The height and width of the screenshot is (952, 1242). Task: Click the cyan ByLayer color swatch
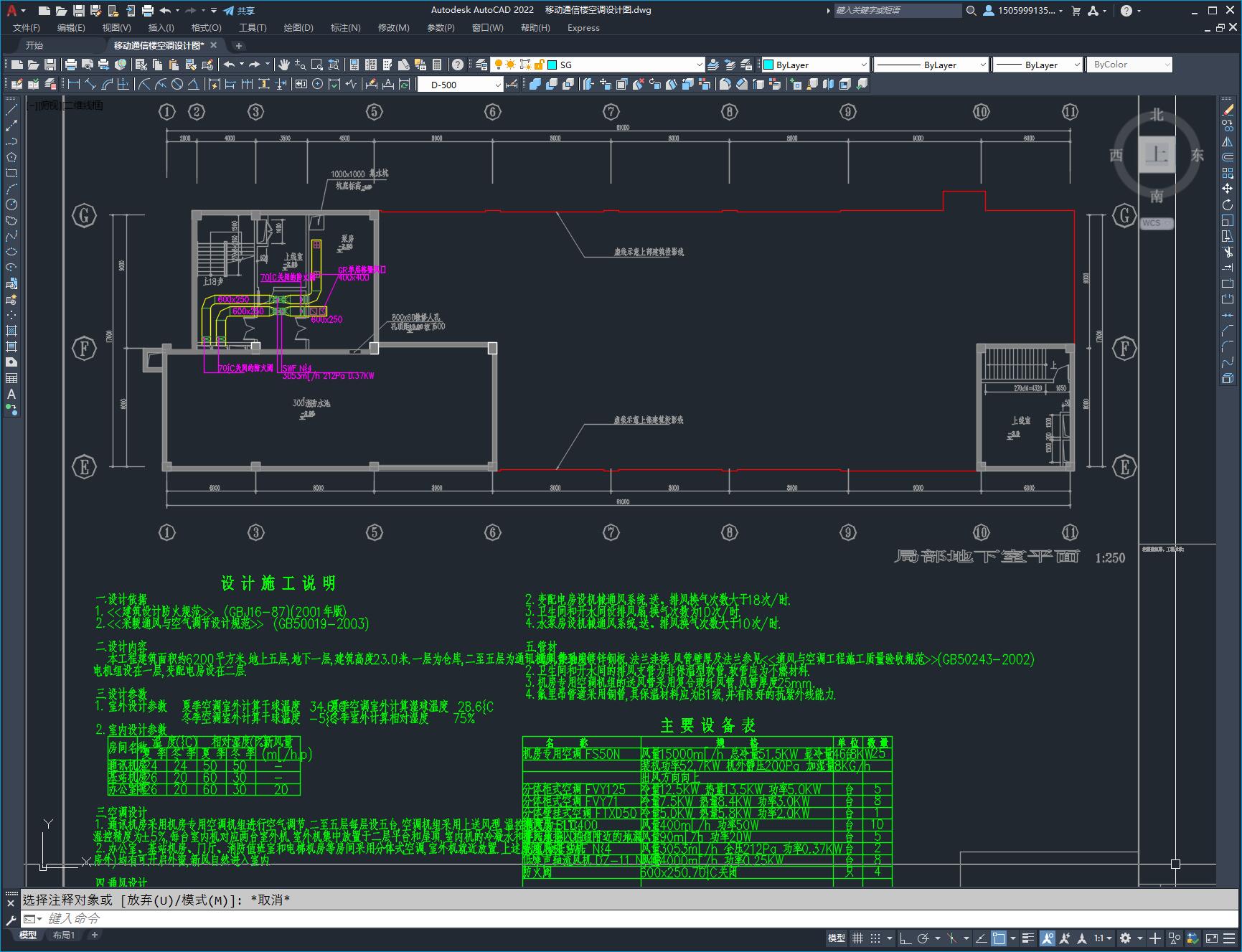(768, 65)
